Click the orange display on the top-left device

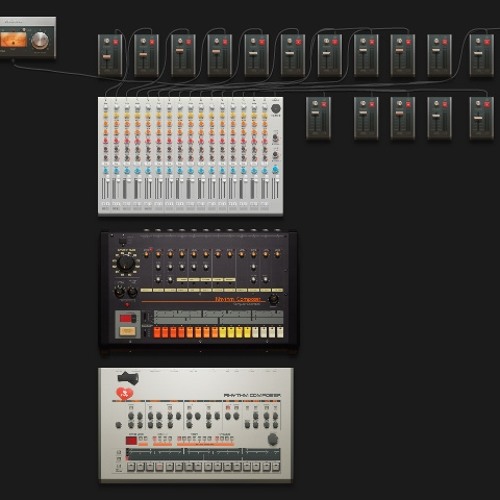pos(13,40)
